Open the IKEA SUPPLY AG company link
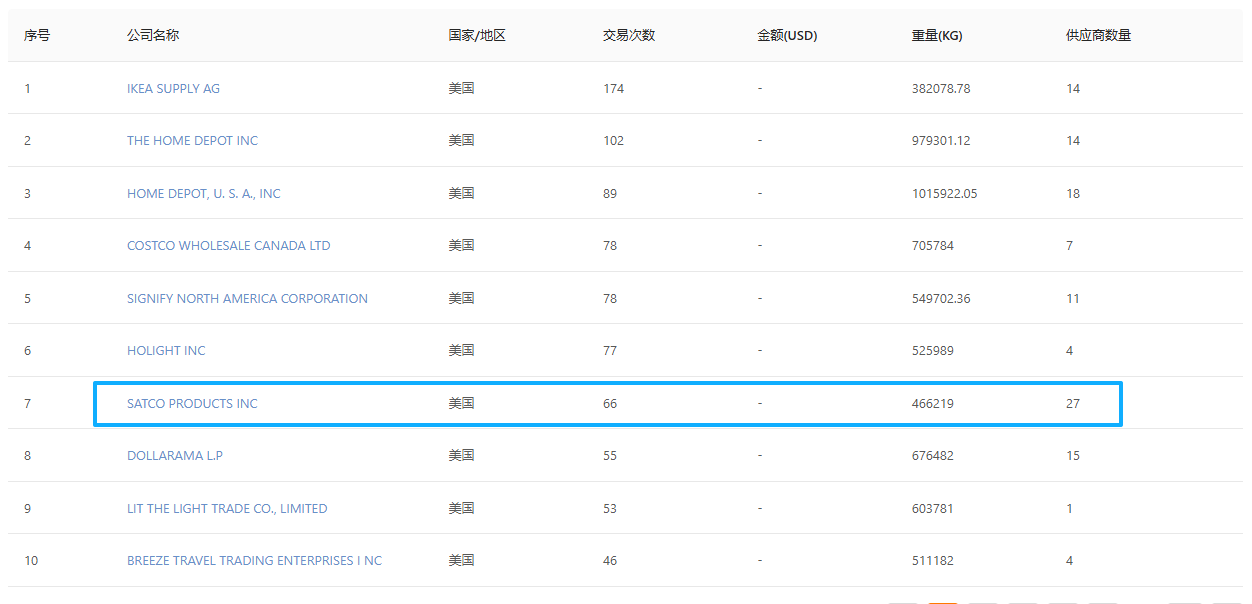 (x=173, y=88)
